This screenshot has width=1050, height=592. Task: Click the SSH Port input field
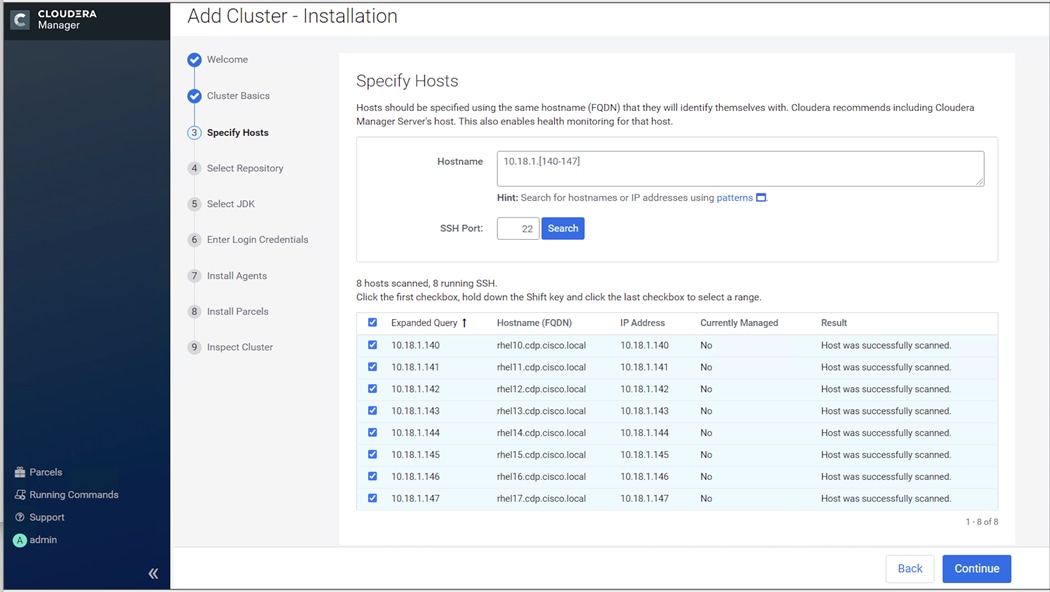click(518, 228)
